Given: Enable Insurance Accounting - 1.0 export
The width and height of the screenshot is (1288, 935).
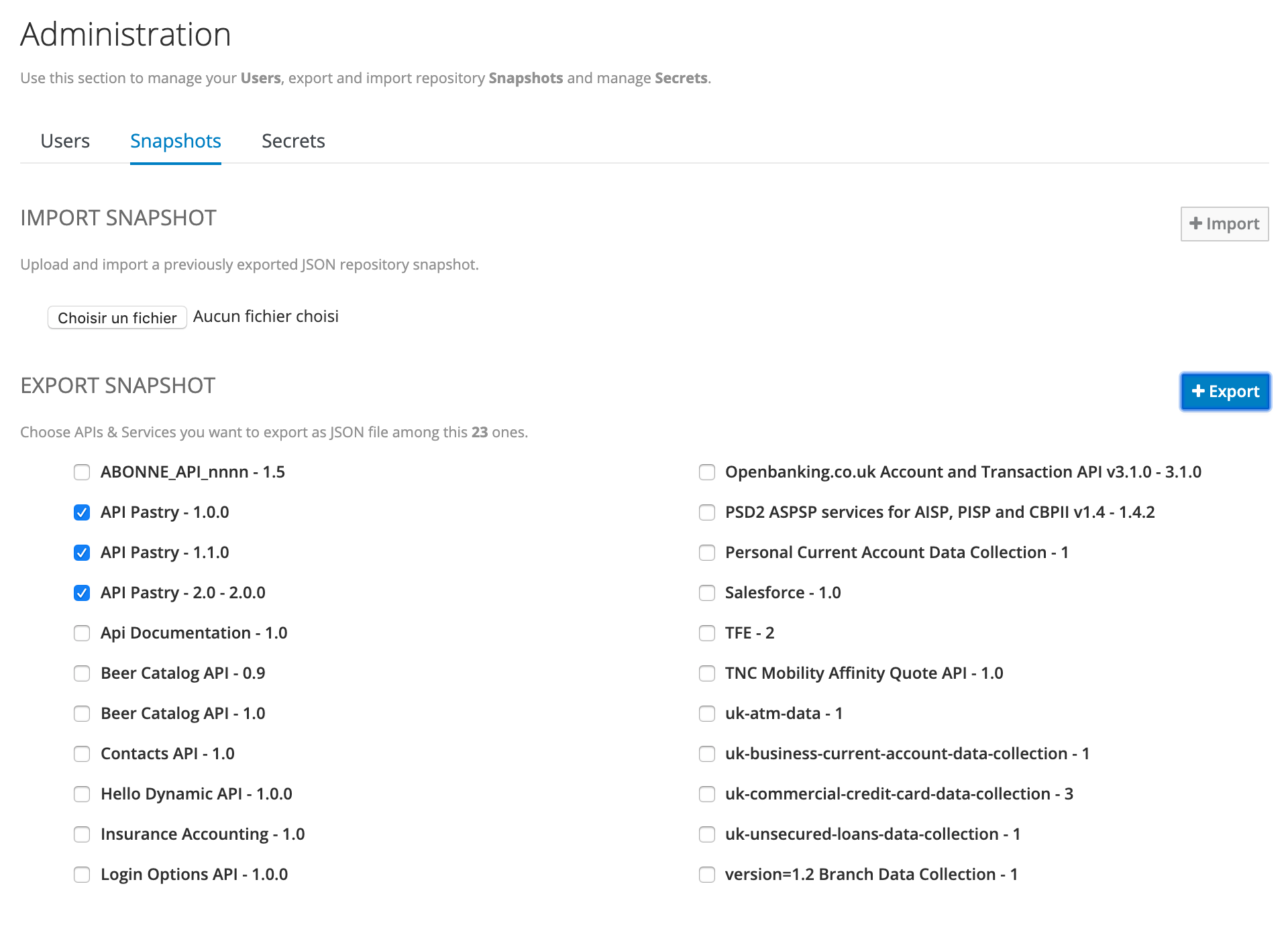Looking at the screenshot, I should (81, 834).
